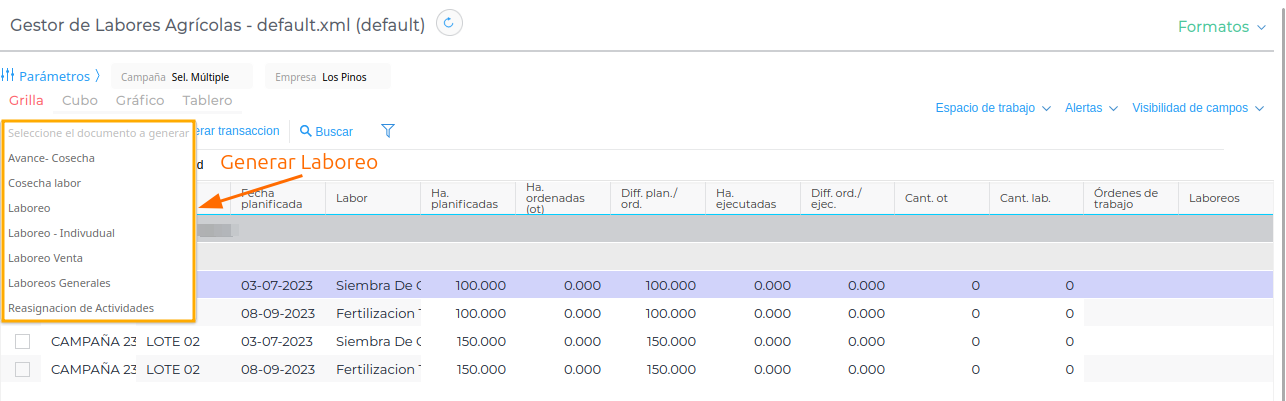Image resolution: width=1286 pixels, height=401 pixels.
Task: Expand Espacio de trabajo menu
Action: (x=993, y=108)
